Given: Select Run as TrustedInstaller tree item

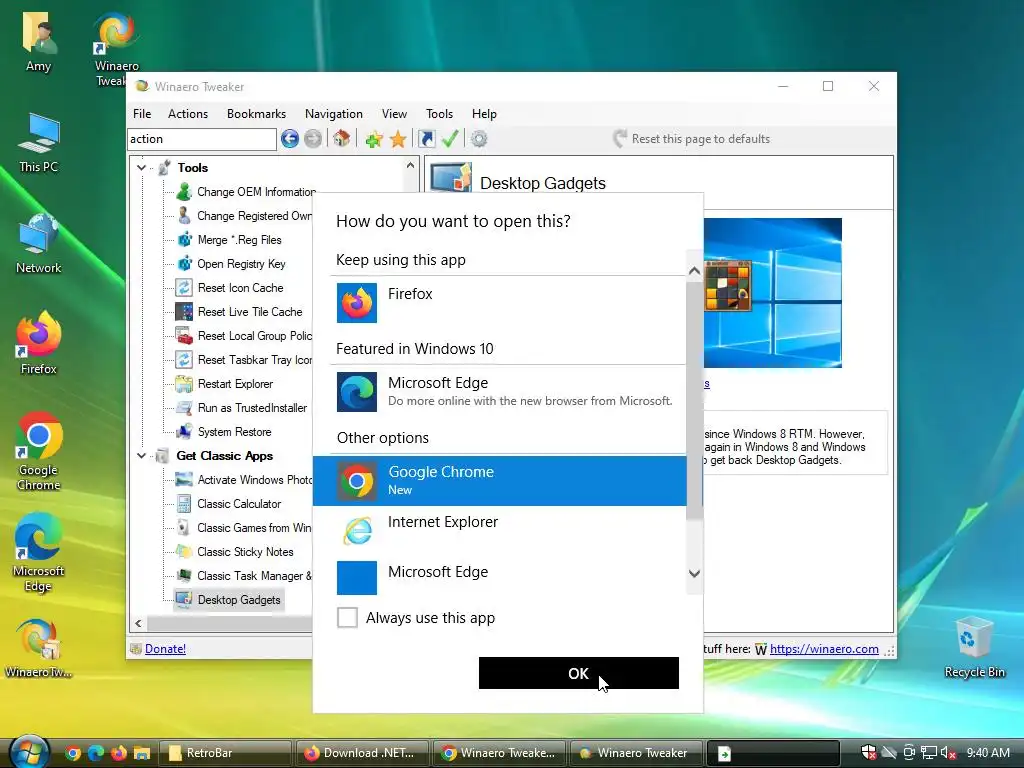Looking at the screenshot, I should pyautogui.click(x=242, y=408).
